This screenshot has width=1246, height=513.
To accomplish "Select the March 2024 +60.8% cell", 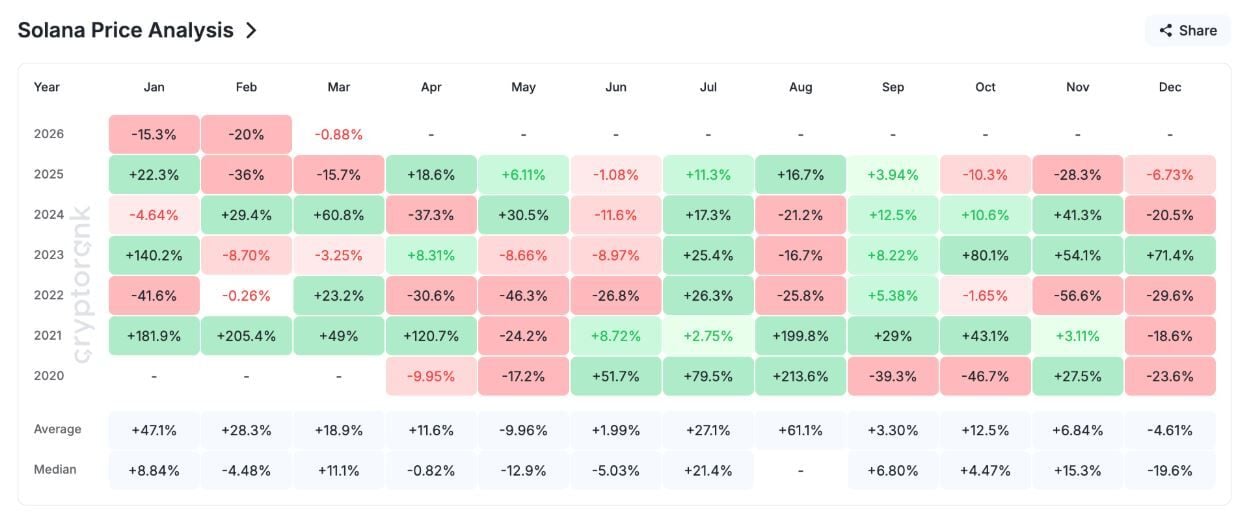I will [339, 215].
